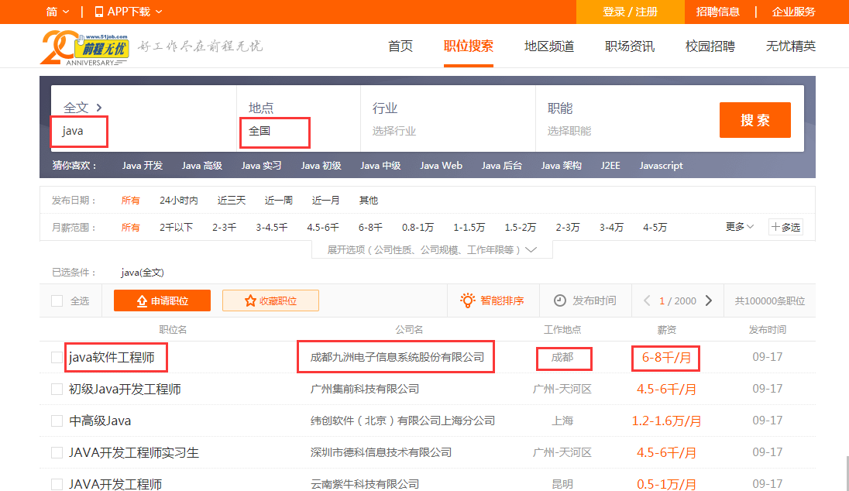This screenshot has width=849, height=491.
Task: Select suggestion Java Web
Action: tap(441, 166)
